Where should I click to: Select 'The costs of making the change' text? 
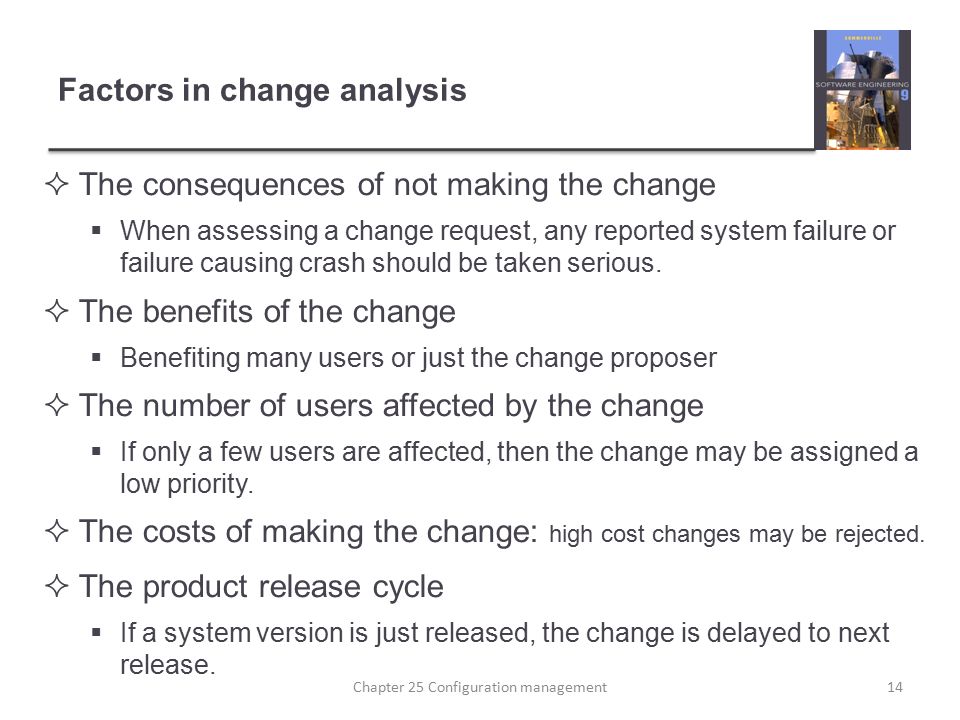309,531
